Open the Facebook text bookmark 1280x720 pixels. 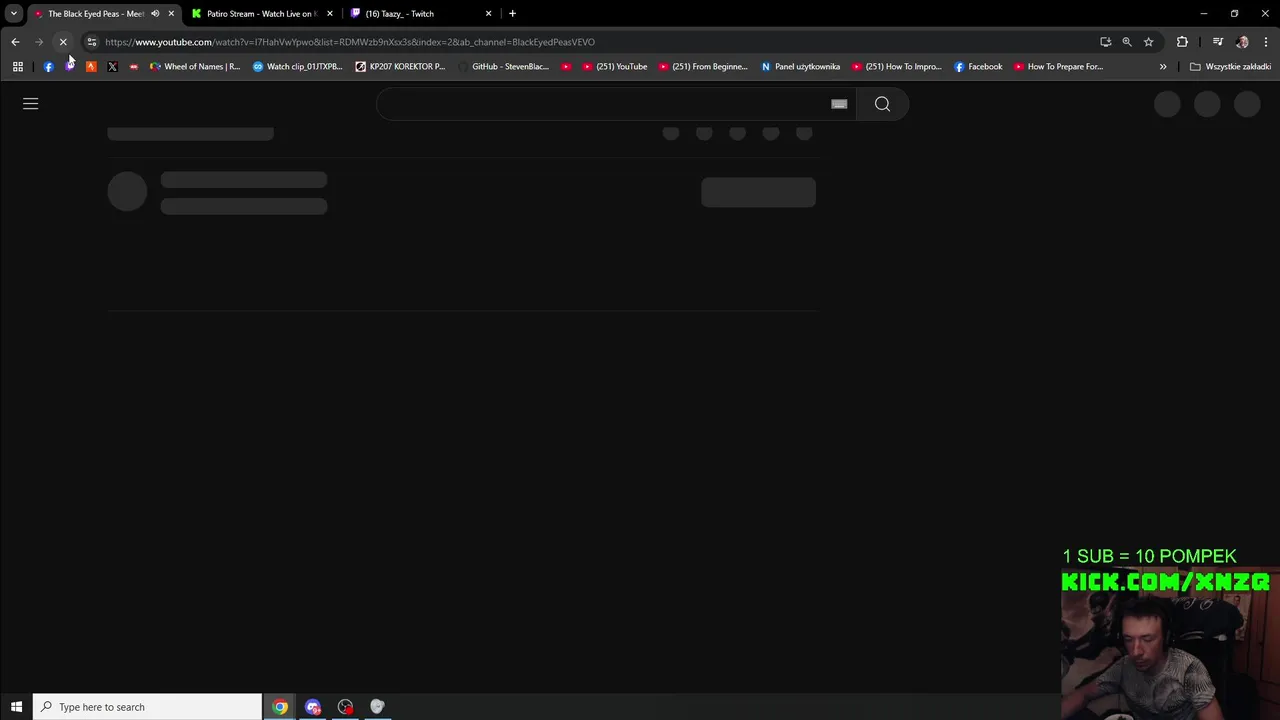click(978, 67)
